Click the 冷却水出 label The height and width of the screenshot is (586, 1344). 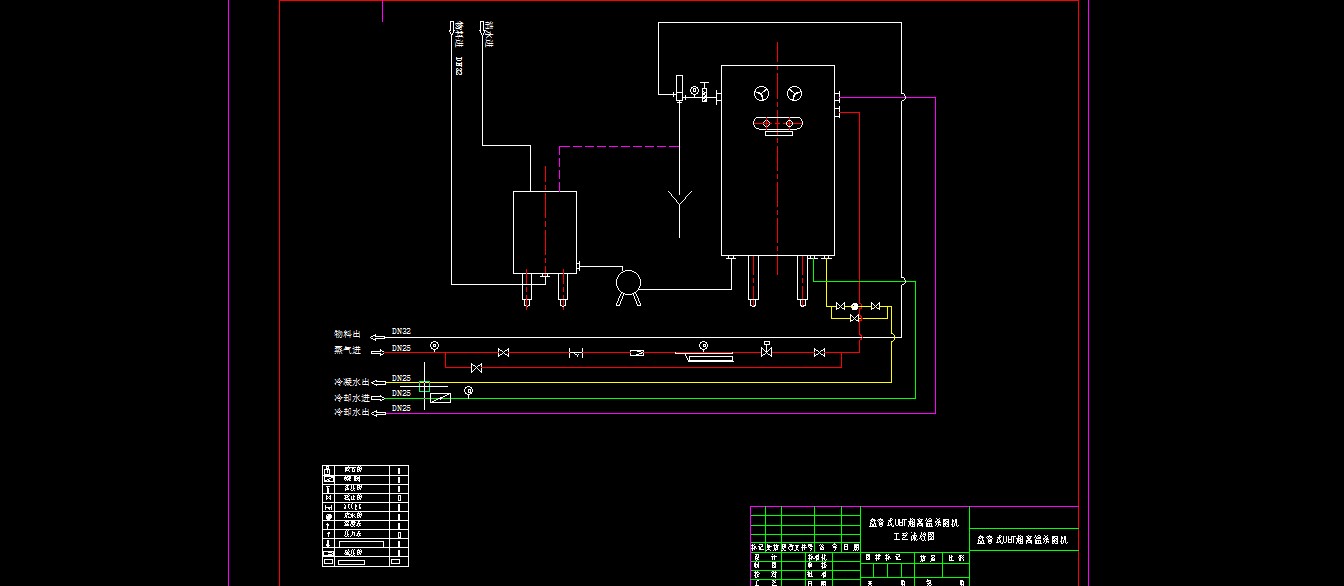click(x=351, y=412)
